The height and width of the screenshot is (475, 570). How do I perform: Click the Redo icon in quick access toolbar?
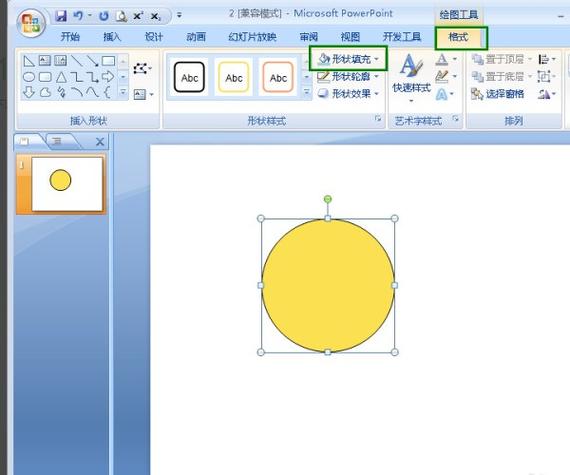104,16
